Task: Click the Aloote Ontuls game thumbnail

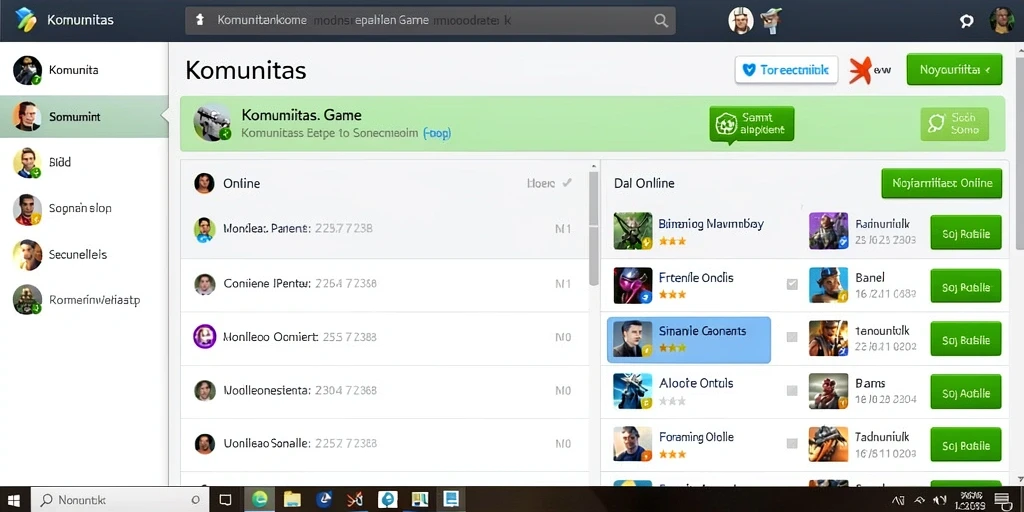Action: point(633,391)
